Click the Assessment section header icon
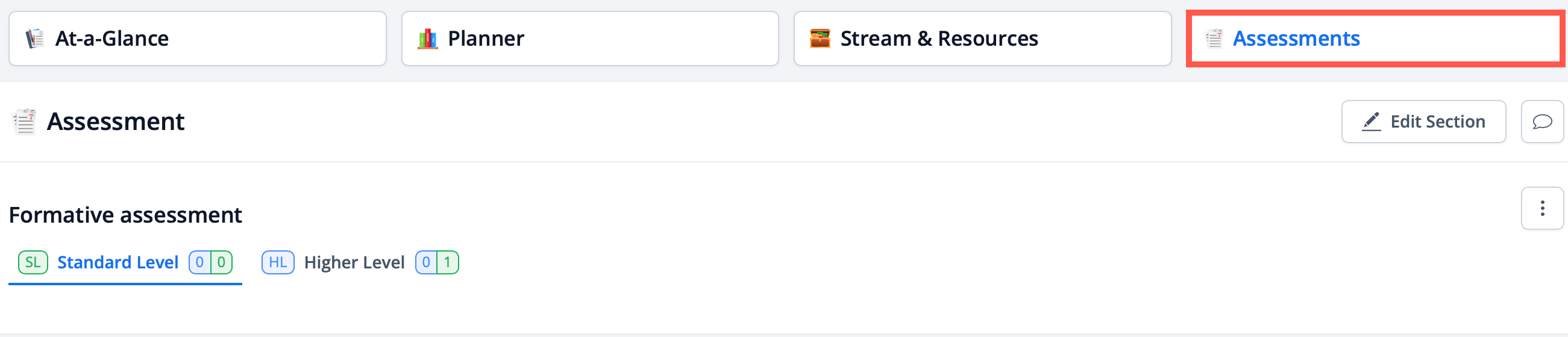Screen dimensions: 1568x337 tap(24, 122)
